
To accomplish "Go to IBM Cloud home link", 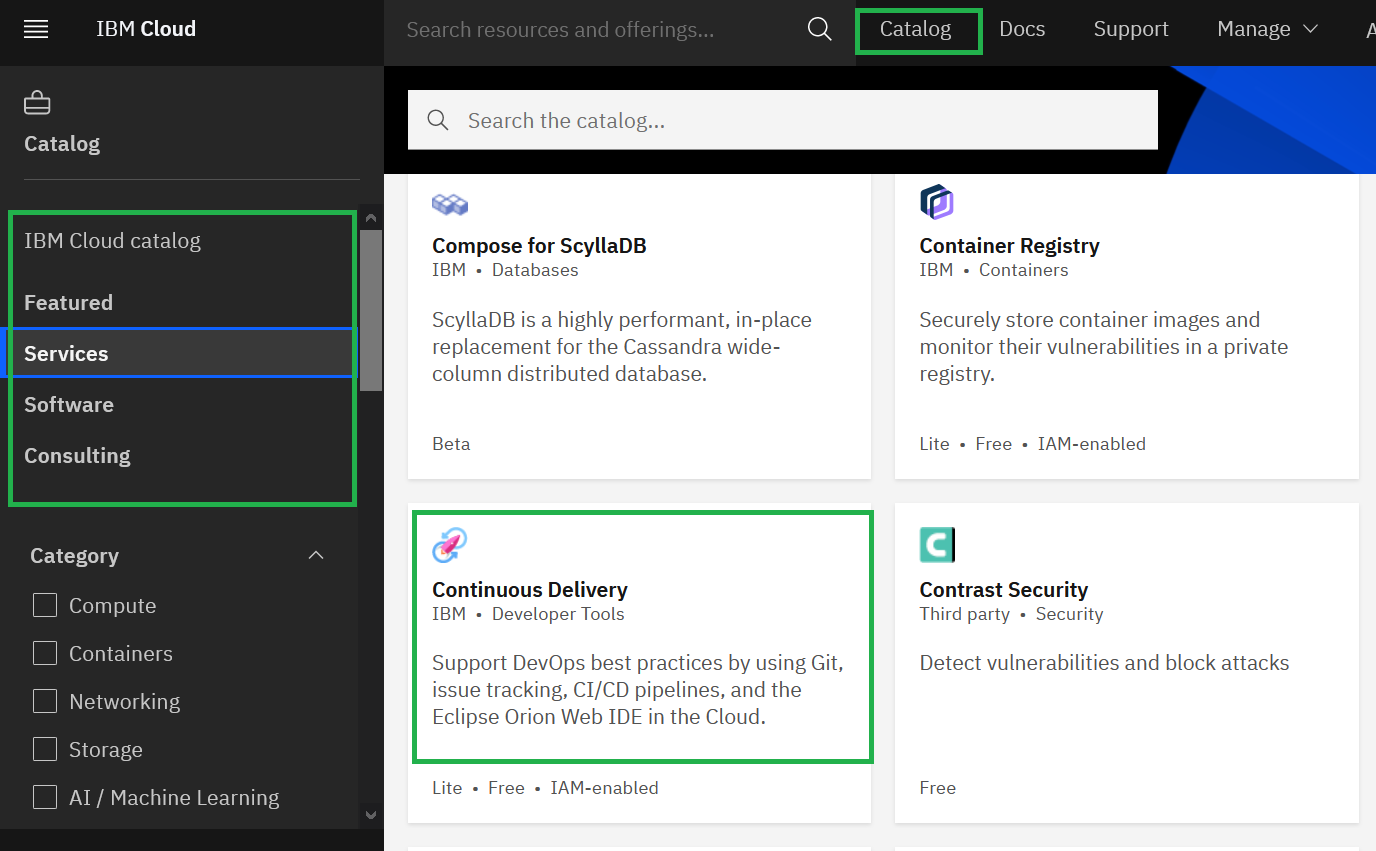I will 146,29.
